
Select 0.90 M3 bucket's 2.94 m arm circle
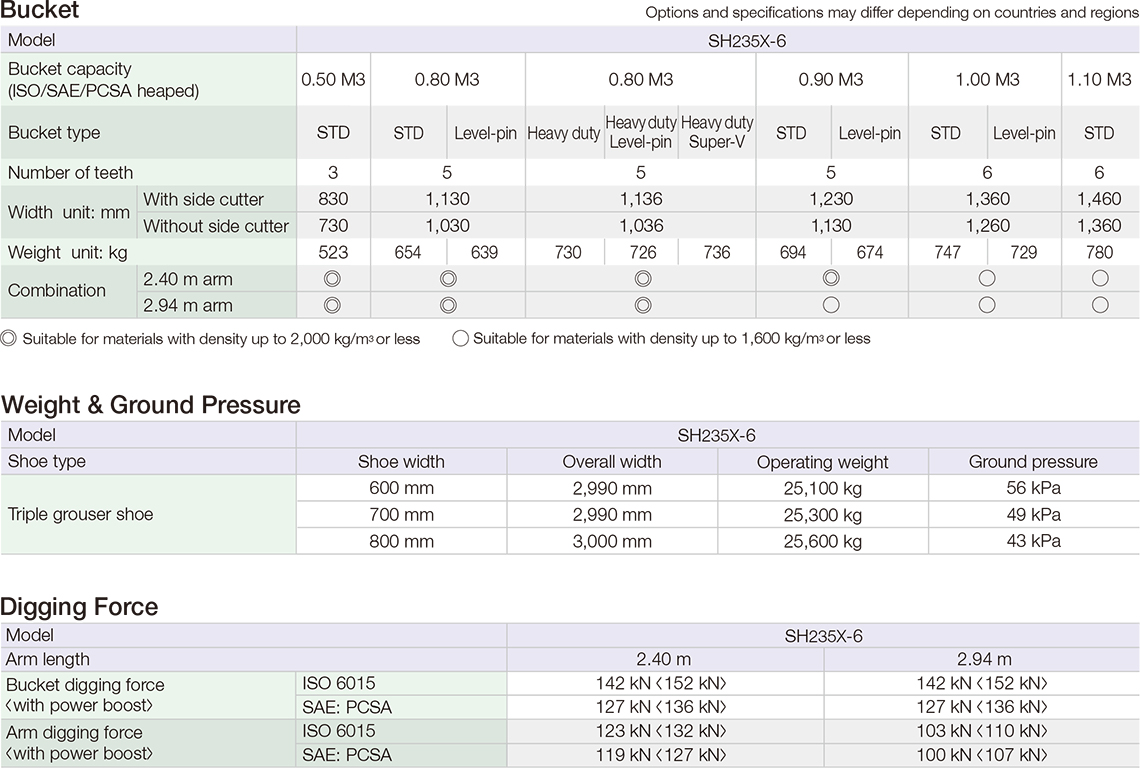click(x=831, y=305)
